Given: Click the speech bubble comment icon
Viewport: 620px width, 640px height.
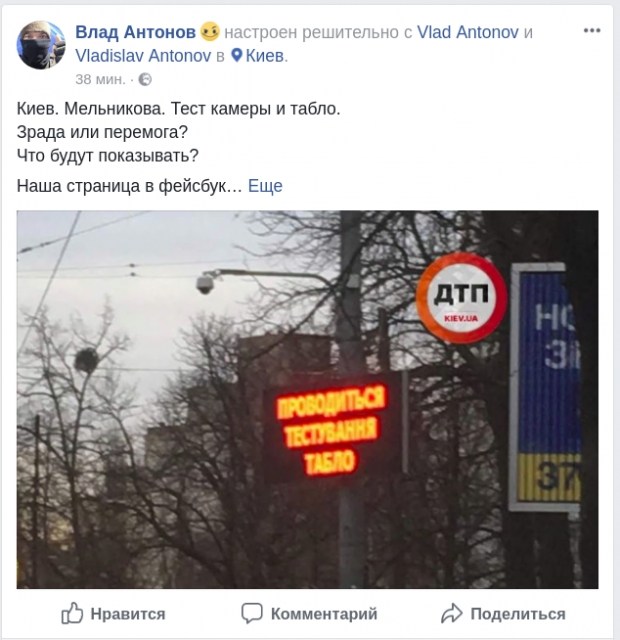Looking at the screenshot, I should click(x=251, y=613).
